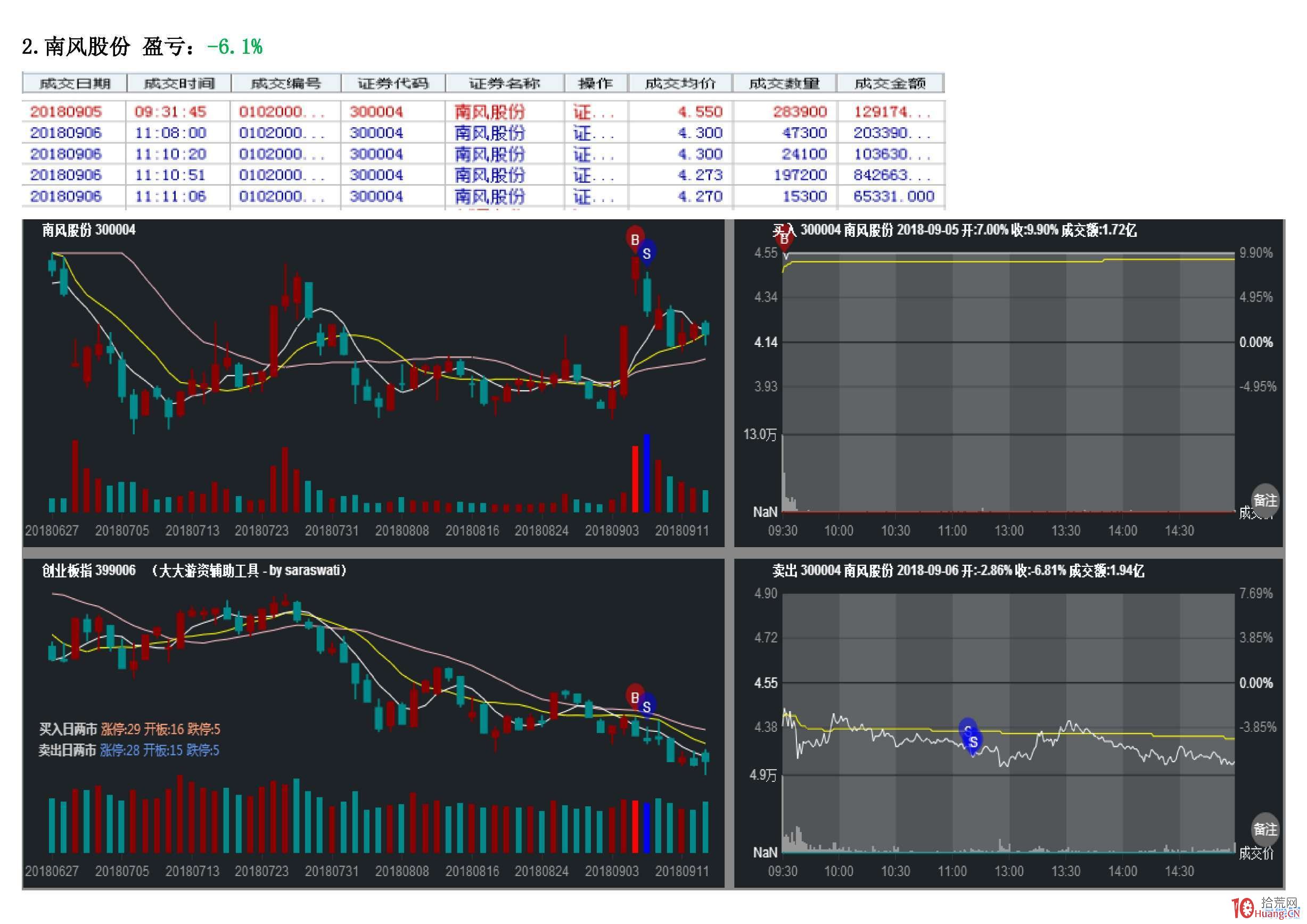1307x924 pixels.
Task: Click the red highlighted volume bar in 南风股份 chart
Action: pos(635,479)
